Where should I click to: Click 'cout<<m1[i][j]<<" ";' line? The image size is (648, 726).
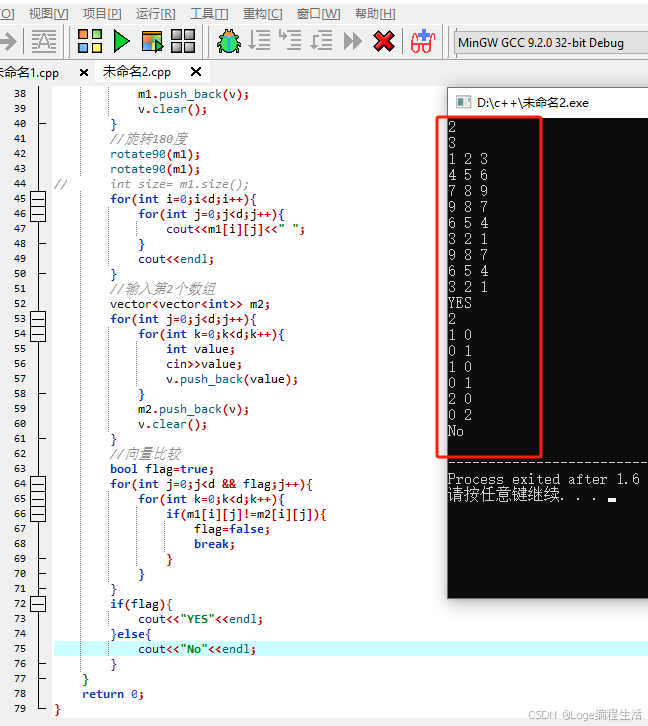(x=236, y=229)
